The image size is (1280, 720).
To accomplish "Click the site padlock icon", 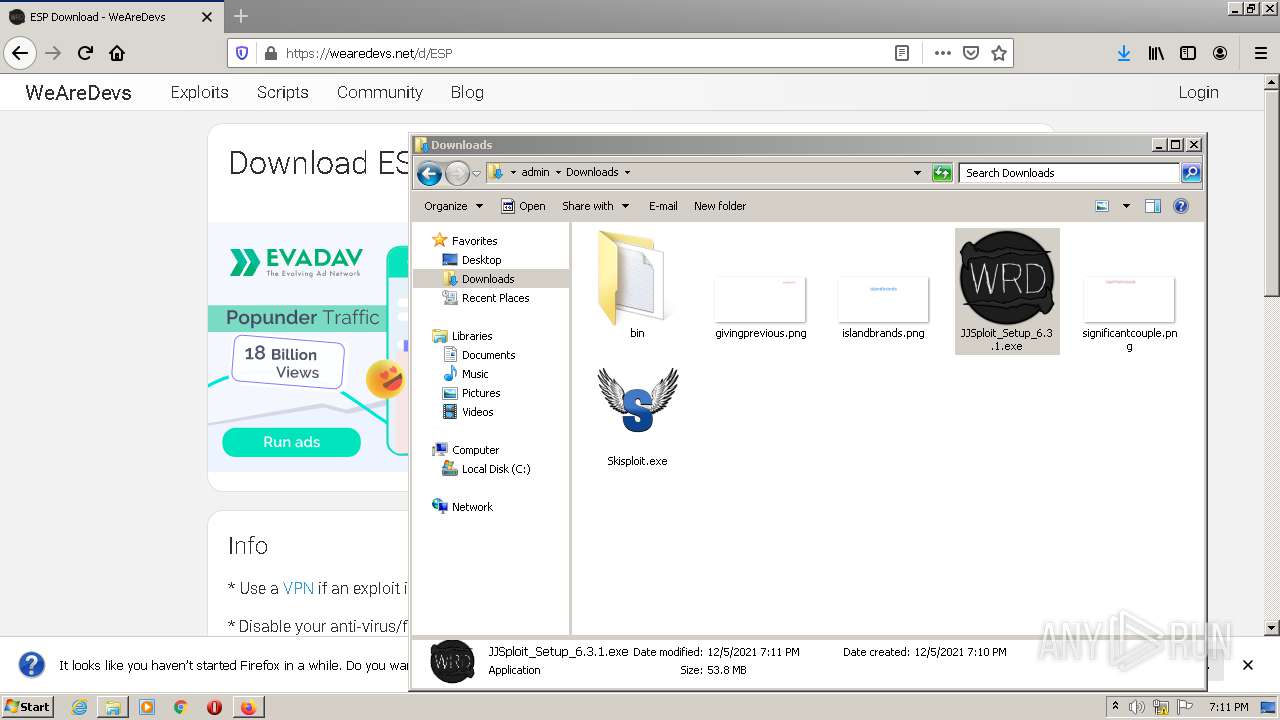I will click(x=269, y=53).
